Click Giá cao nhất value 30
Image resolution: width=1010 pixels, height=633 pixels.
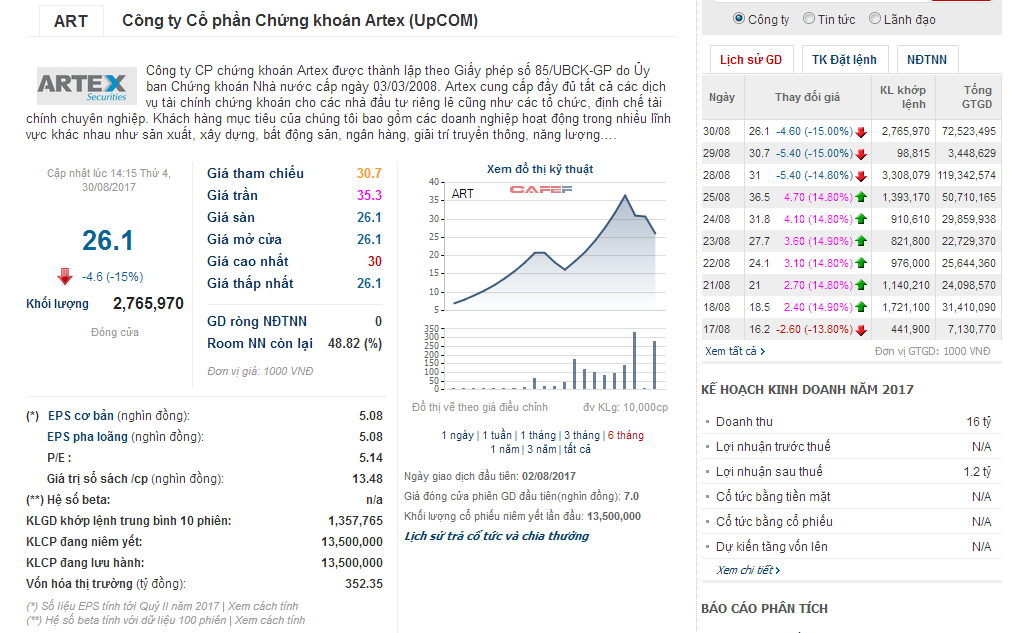click(x=375, y=261)
